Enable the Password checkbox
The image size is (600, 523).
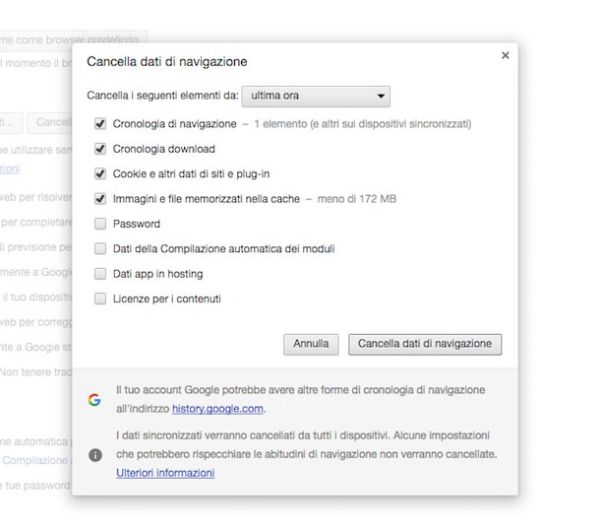click(100, 224)
